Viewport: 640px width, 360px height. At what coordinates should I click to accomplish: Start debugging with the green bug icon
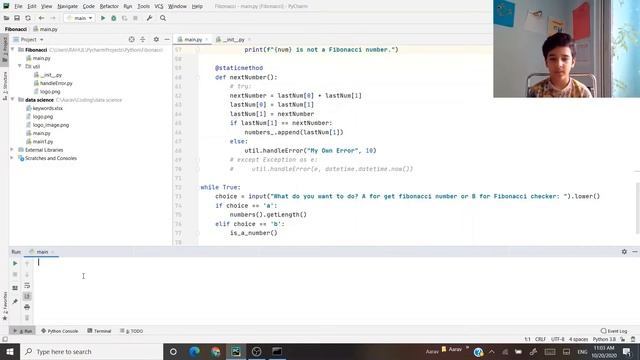pyautogui.click(x=113, y=18)
